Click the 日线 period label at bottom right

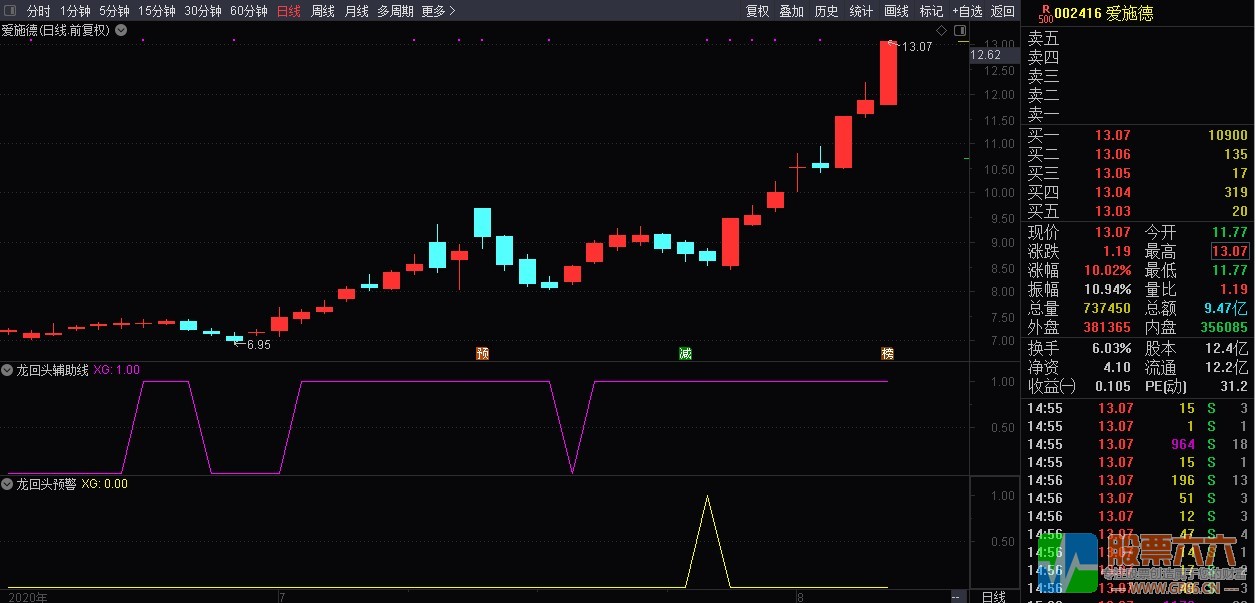993,596
